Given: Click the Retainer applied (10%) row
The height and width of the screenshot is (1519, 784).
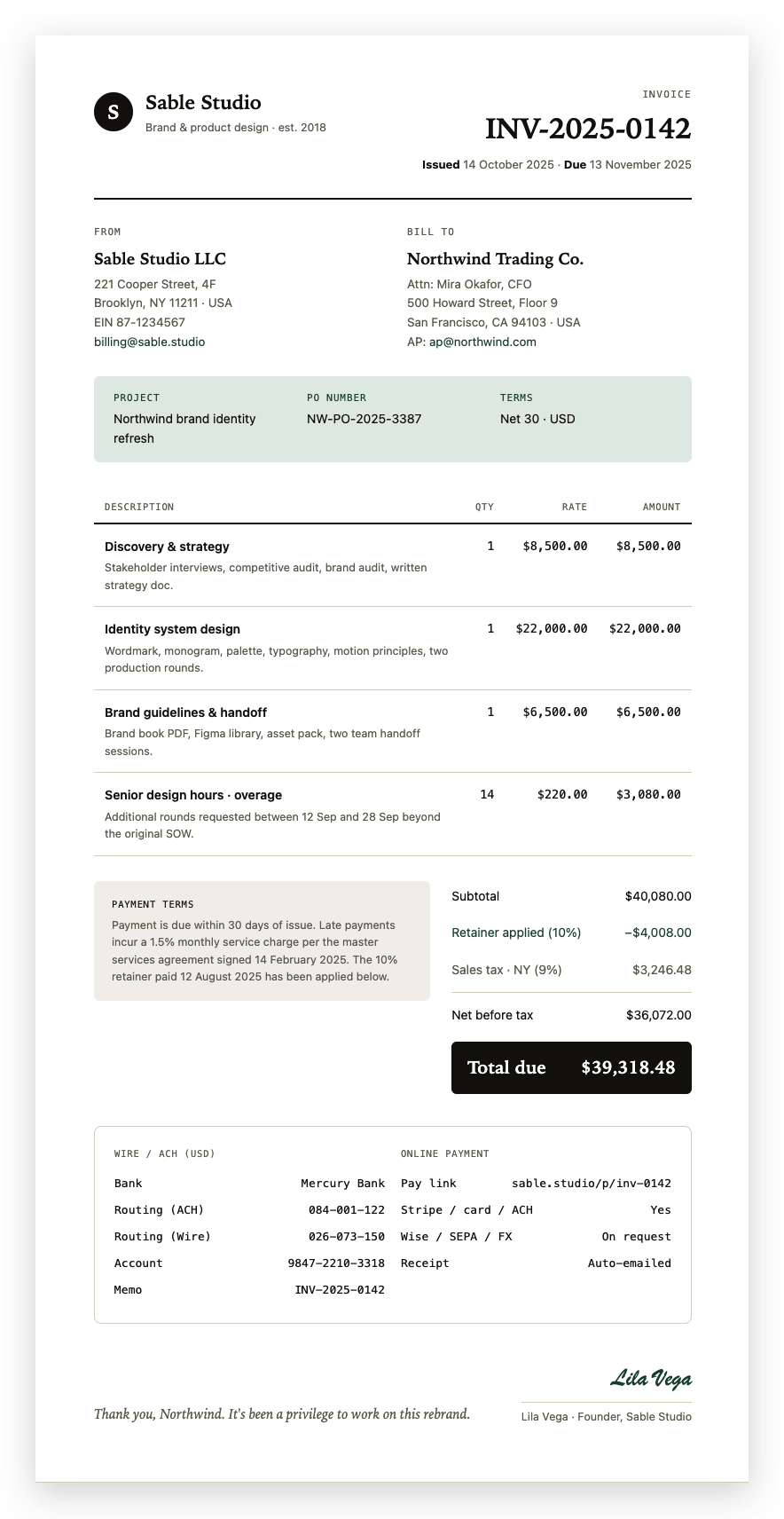Looking at the screenshot, I should [571, 933].
